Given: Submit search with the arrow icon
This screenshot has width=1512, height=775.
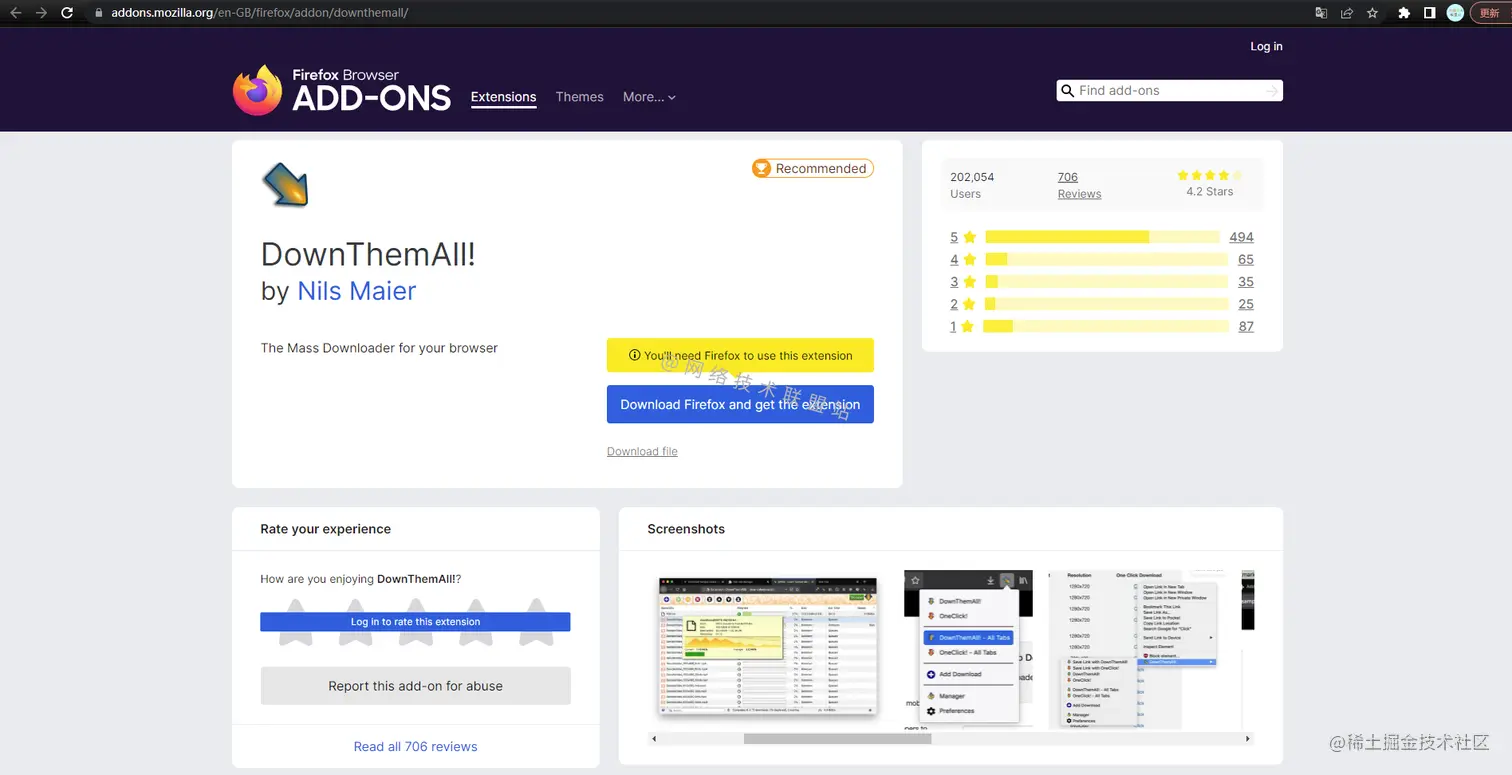Looking at the screenshot, I should [x=1271, y=91].
